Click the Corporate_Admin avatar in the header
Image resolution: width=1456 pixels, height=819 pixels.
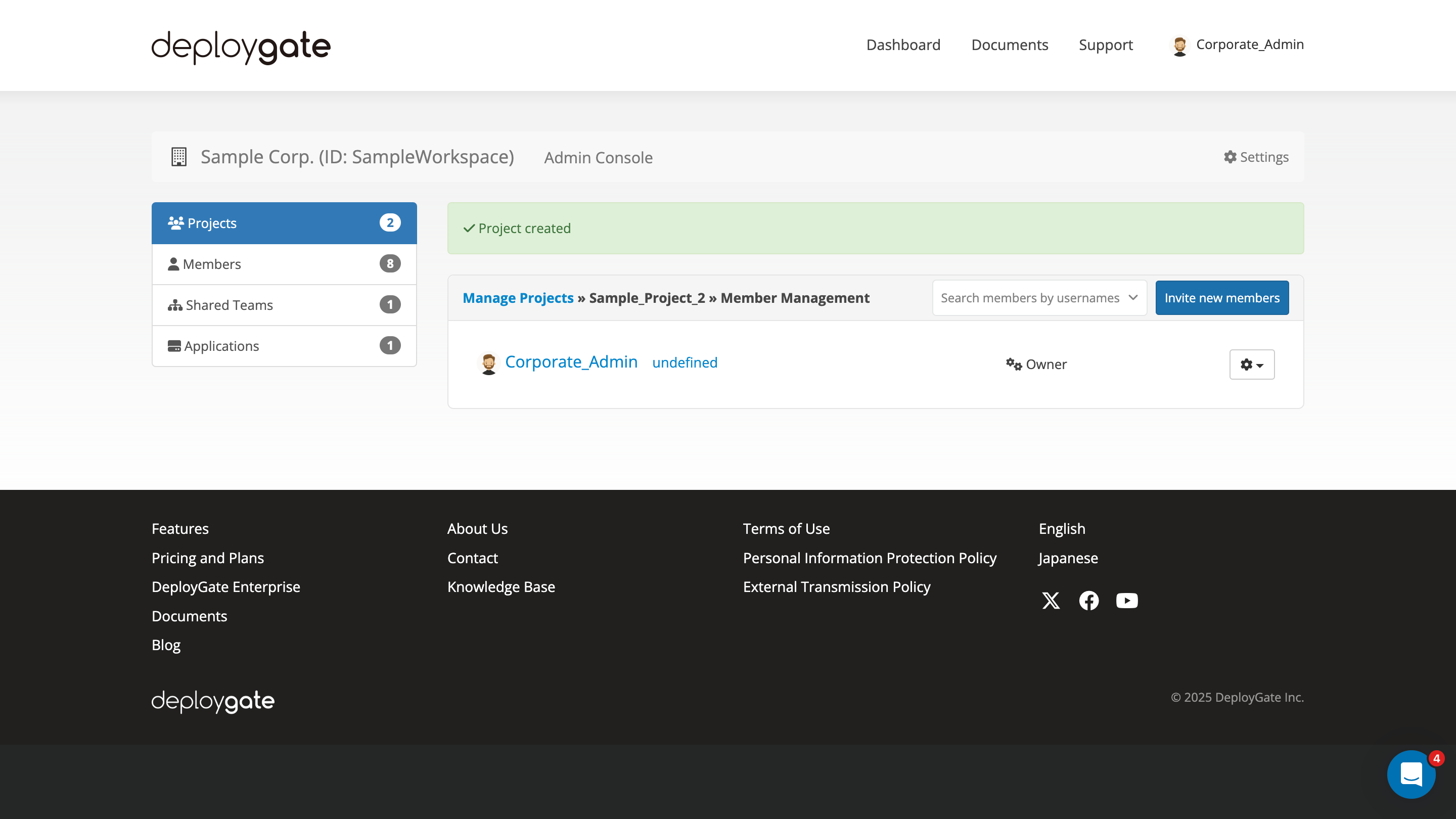[x=1179, y=44]
